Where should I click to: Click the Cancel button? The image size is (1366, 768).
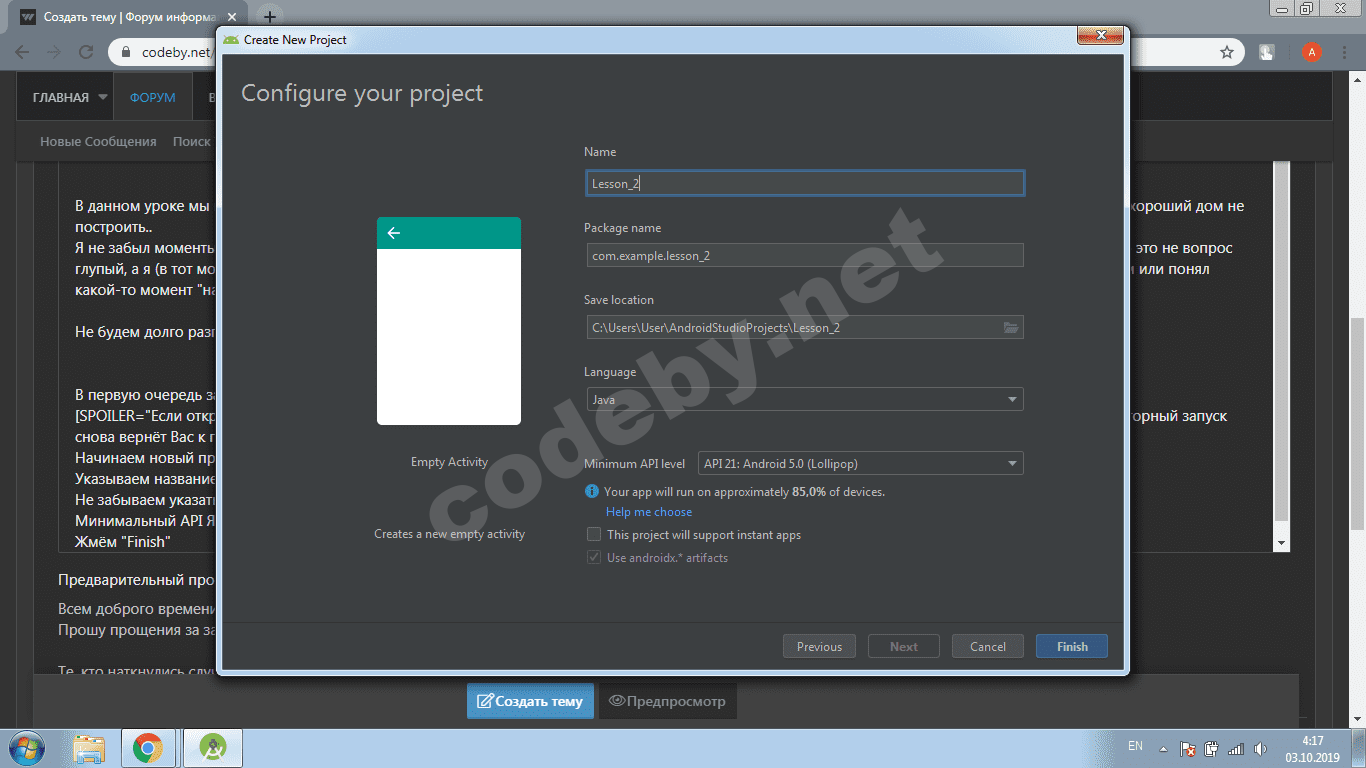[x=988, y=646]
